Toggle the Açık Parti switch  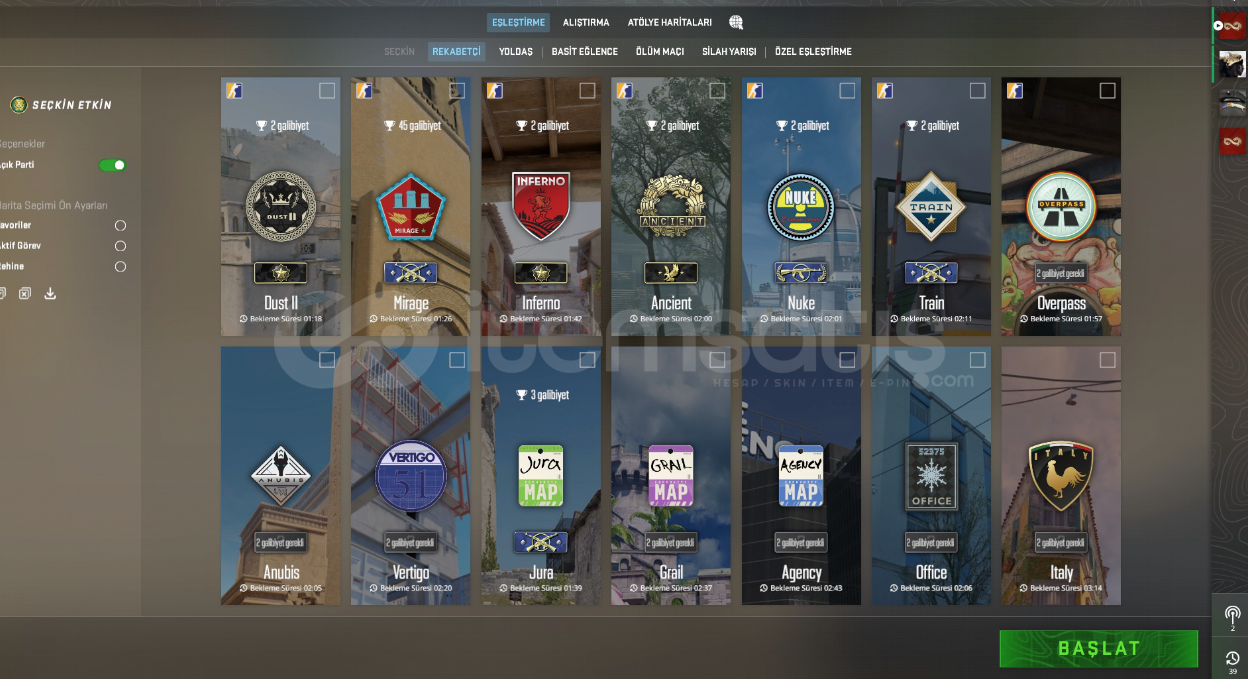(113, 165)
